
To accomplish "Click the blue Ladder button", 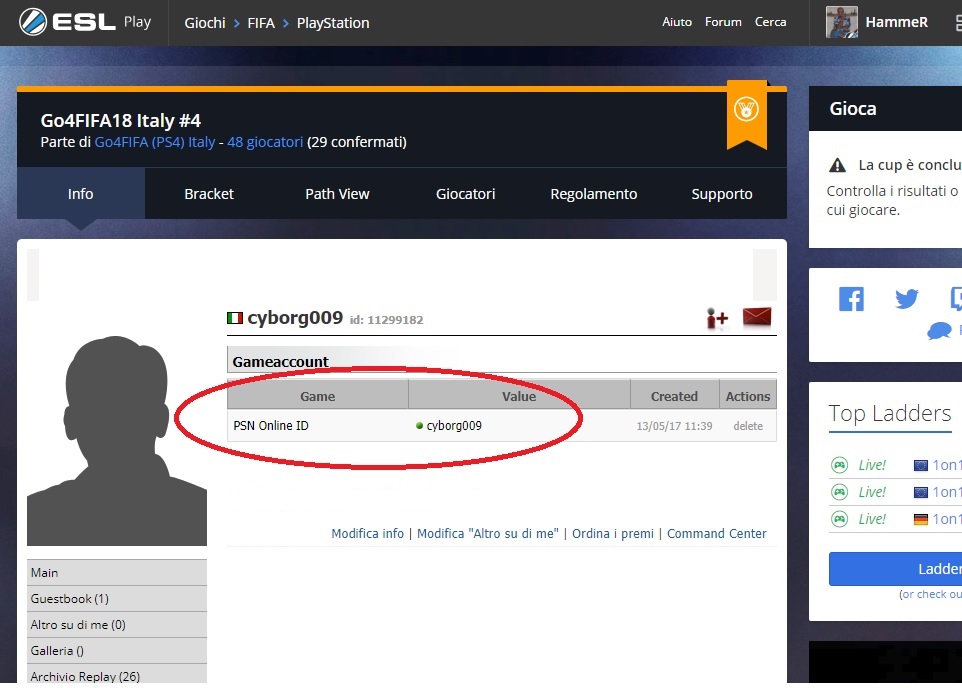I will (895, 569).
